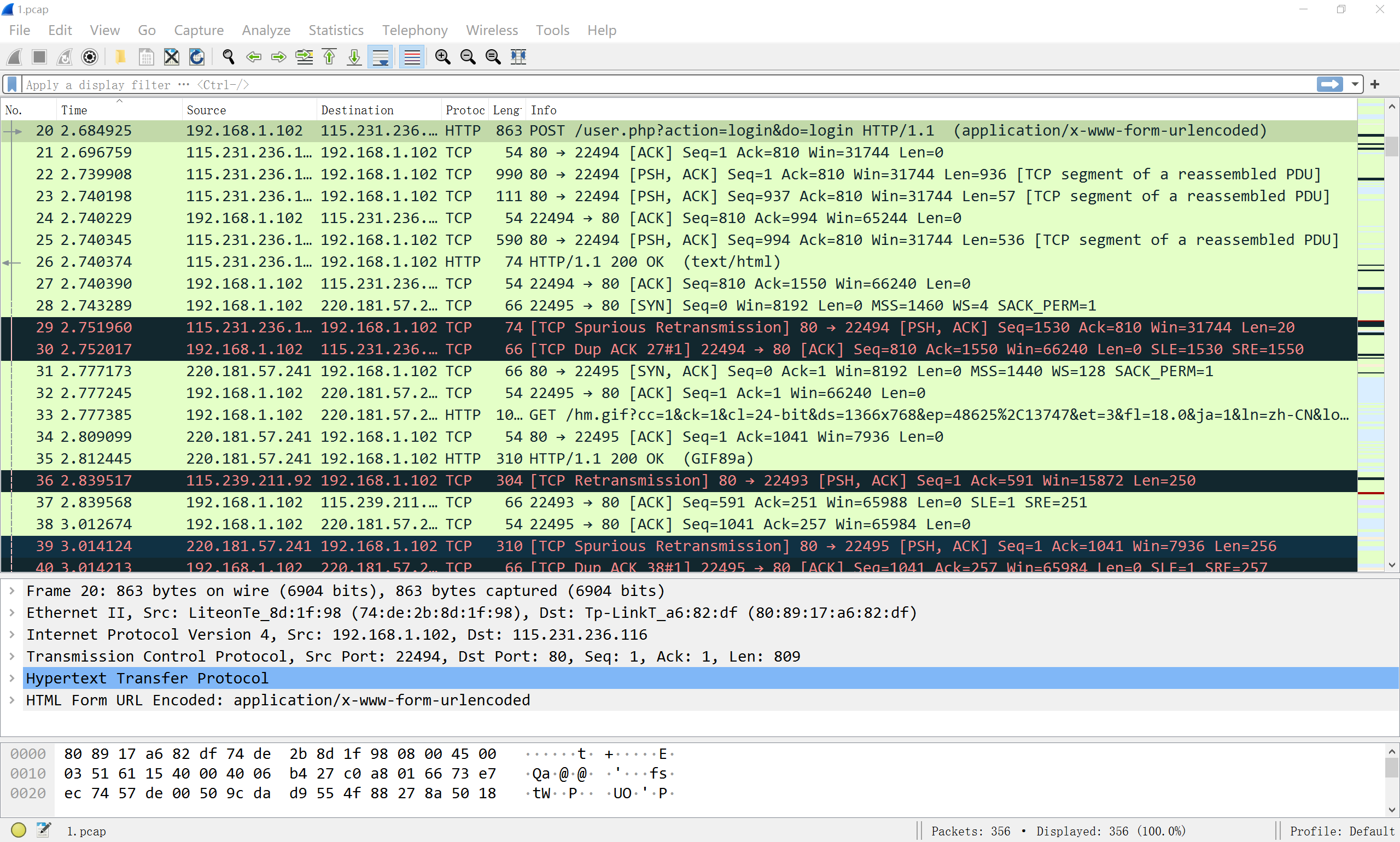The width and height of the screenshot is (1400, 842).
Task: Click the display filter bookmark icon
Action: pos(12,85)
